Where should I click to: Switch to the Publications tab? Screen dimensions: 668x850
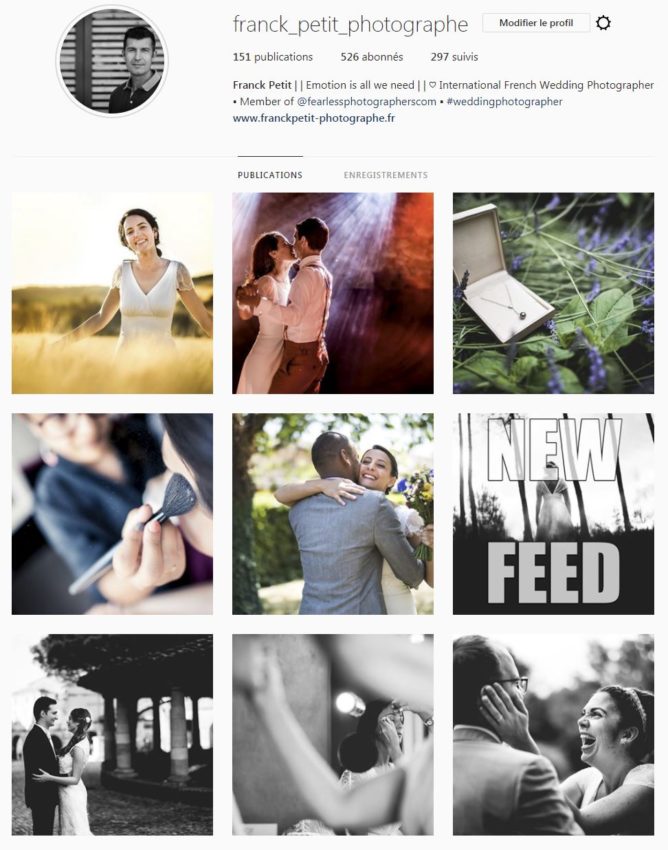270,175
